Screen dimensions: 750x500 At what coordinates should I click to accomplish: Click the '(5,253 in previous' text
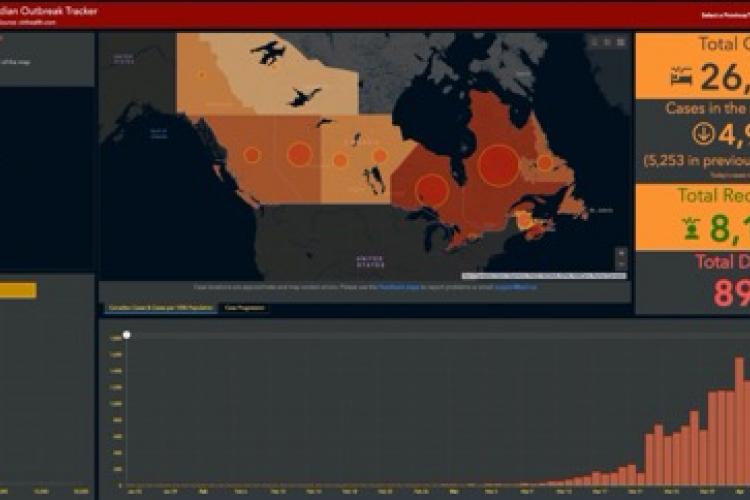[696, 161]
